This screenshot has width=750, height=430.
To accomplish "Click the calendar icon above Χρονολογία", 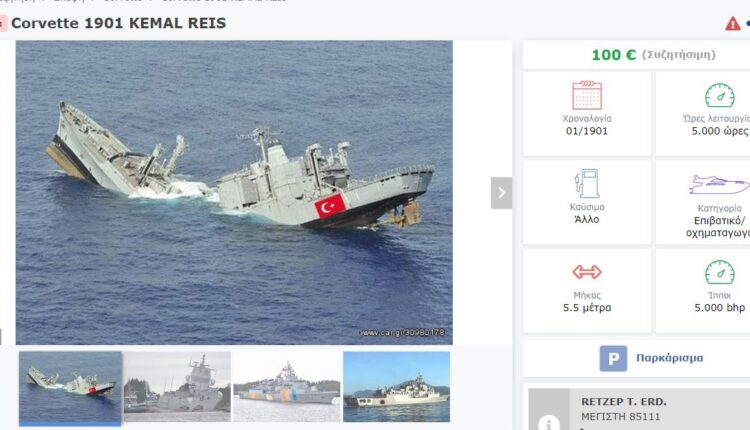I will pos(587,95).
